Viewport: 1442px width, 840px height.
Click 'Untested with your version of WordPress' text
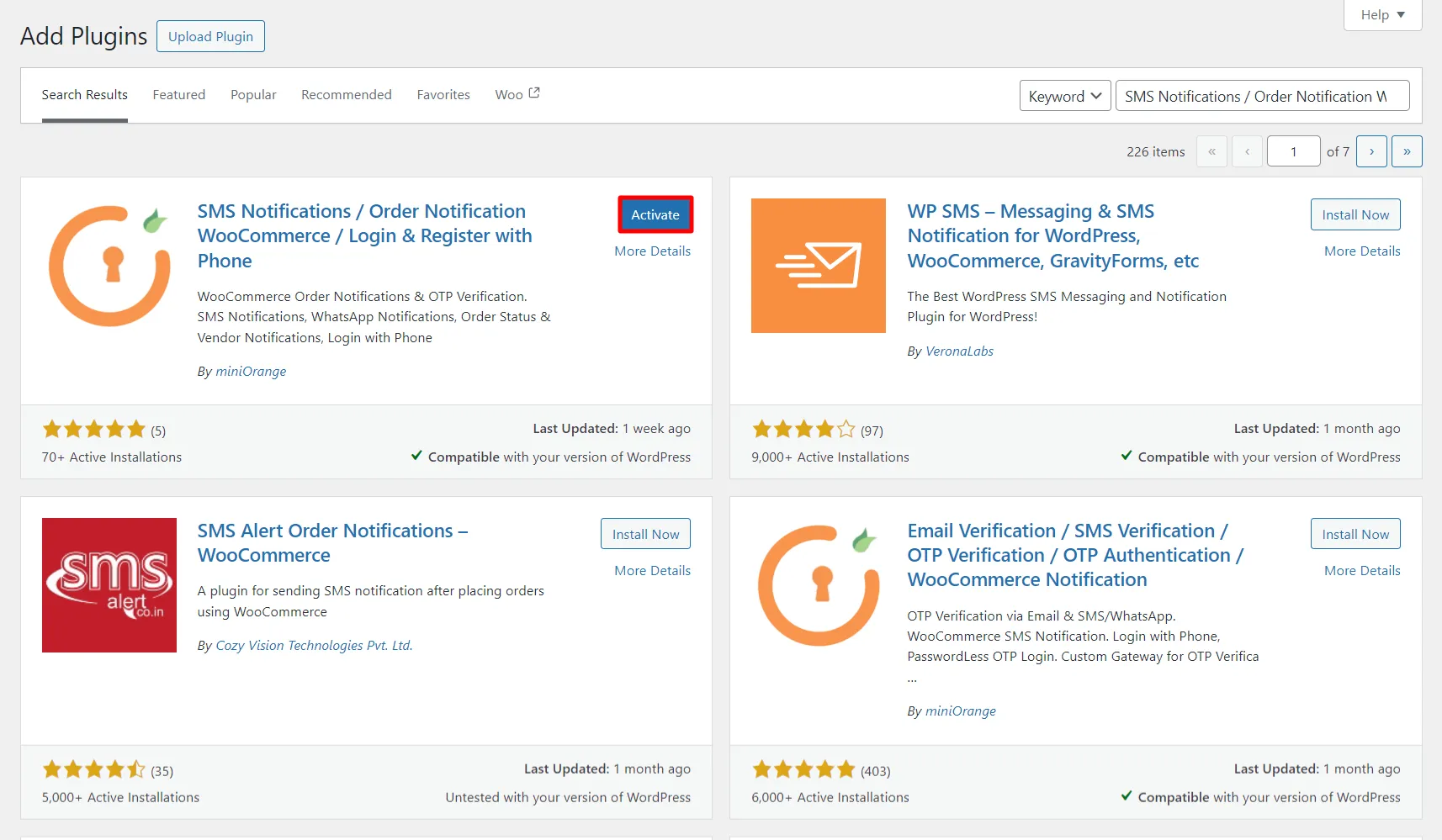tap(568, 797)
